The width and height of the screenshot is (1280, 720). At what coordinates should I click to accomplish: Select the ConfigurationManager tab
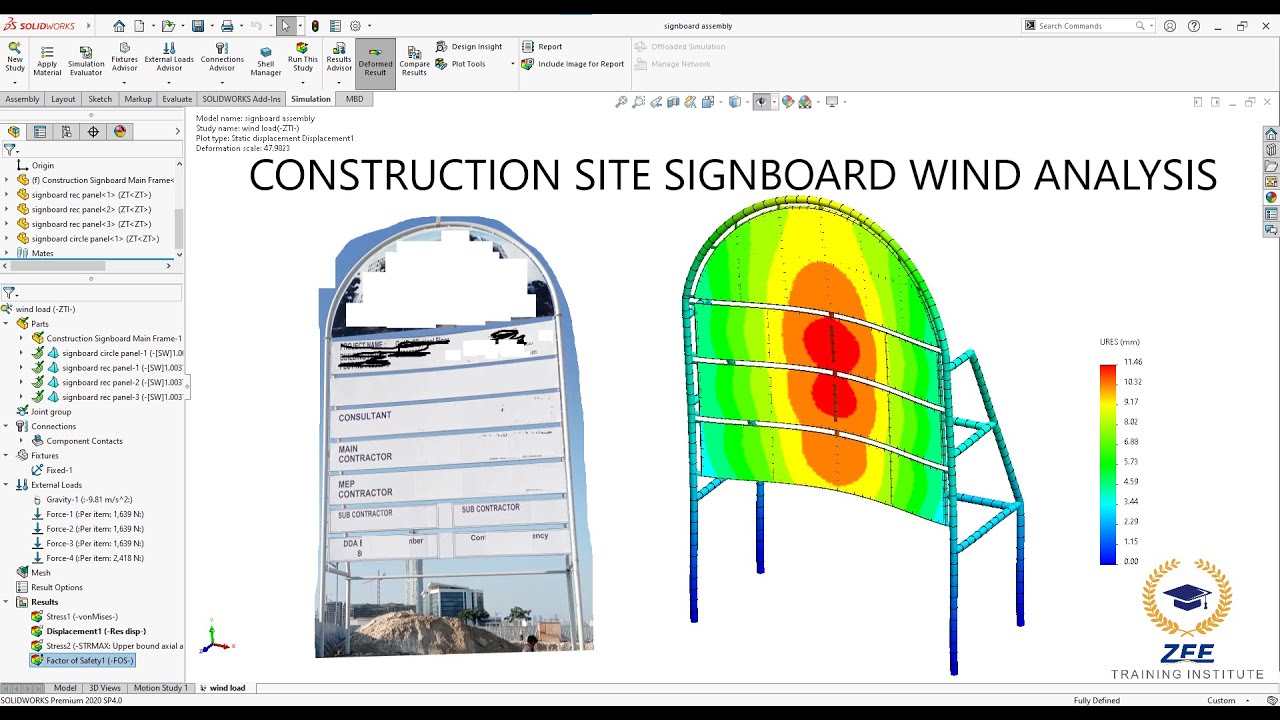[x=66, y=132]
